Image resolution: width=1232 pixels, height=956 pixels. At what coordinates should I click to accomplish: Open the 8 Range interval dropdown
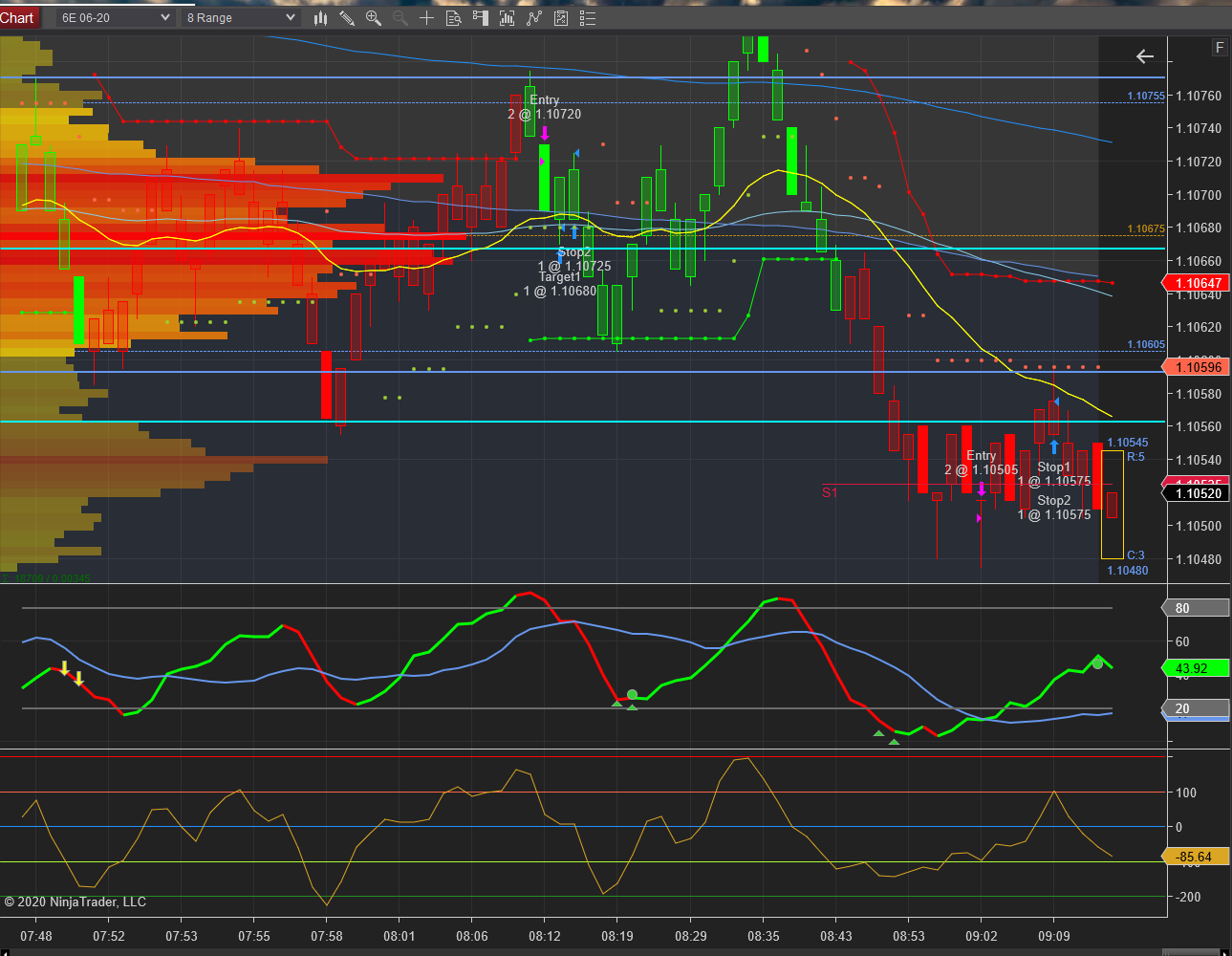[x=241, y=18]
